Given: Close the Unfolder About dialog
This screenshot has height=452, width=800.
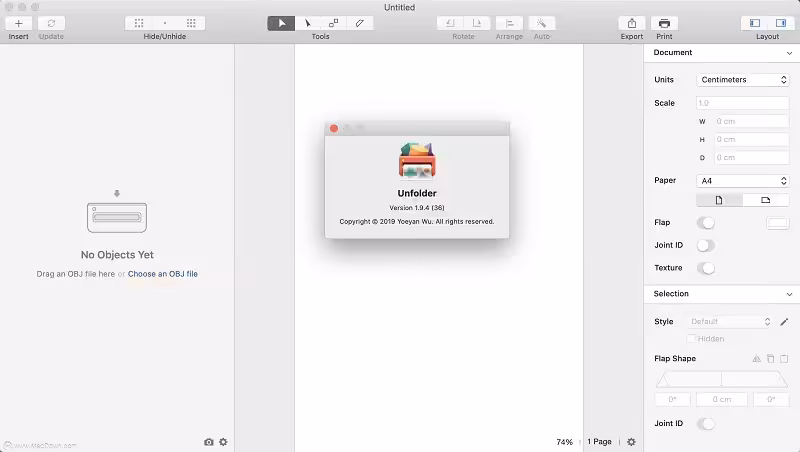Looking at the screenshot, I should [334, 129].
